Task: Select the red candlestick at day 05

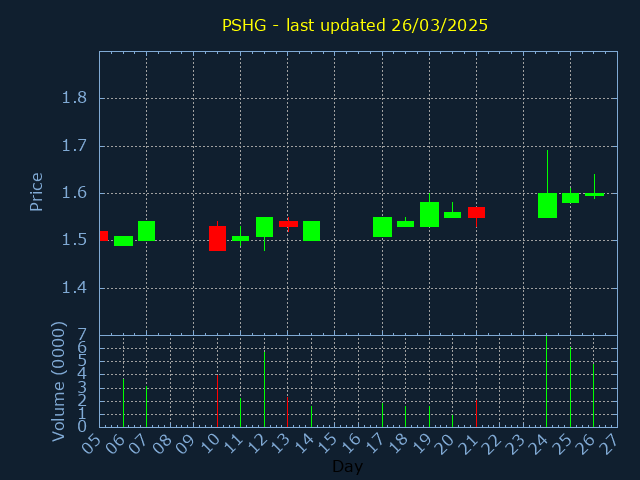Action: pyautogui.click(x=104, y=236)
